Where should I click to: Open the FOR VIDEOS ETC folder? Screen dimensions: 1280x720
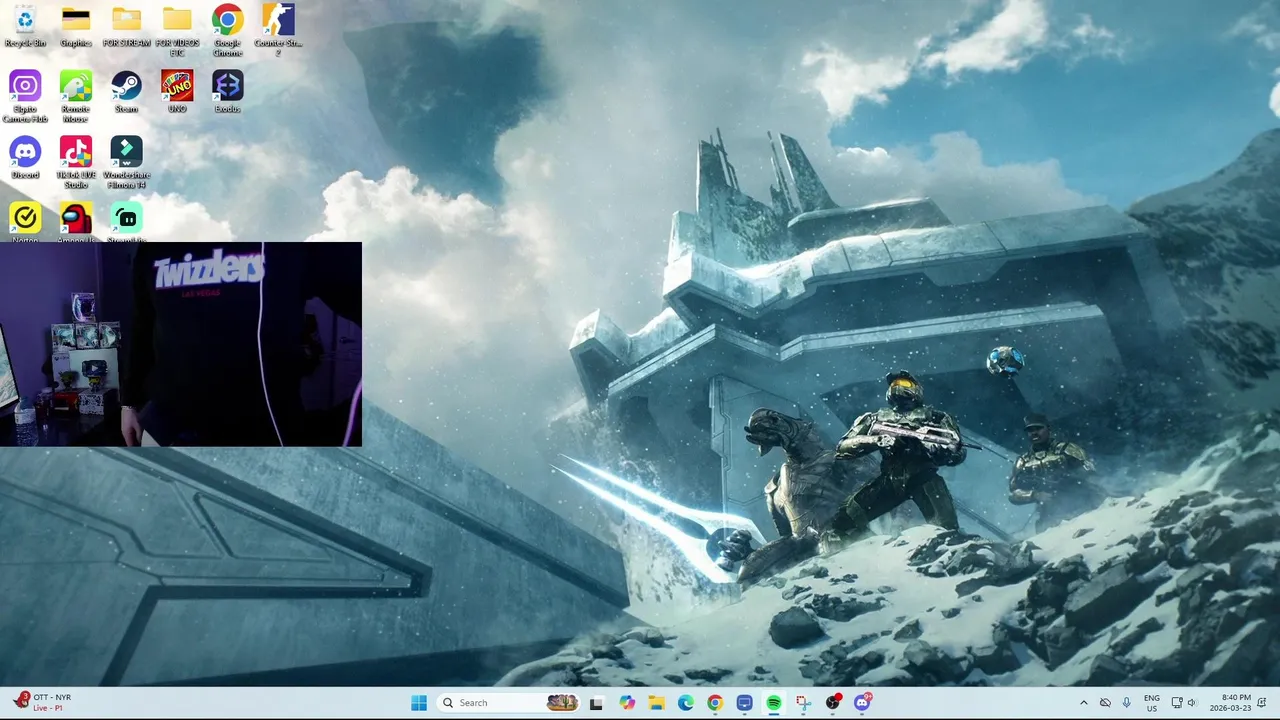(177, 30)
